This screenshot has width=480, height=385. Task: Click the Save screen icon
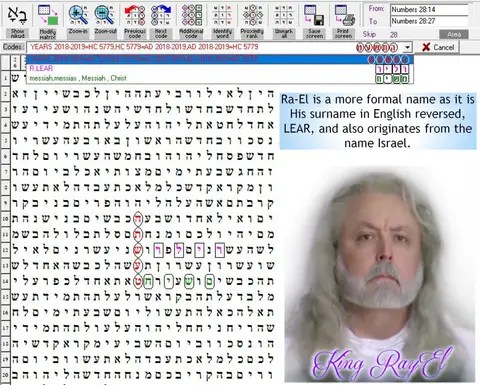[x=314, y=15]
